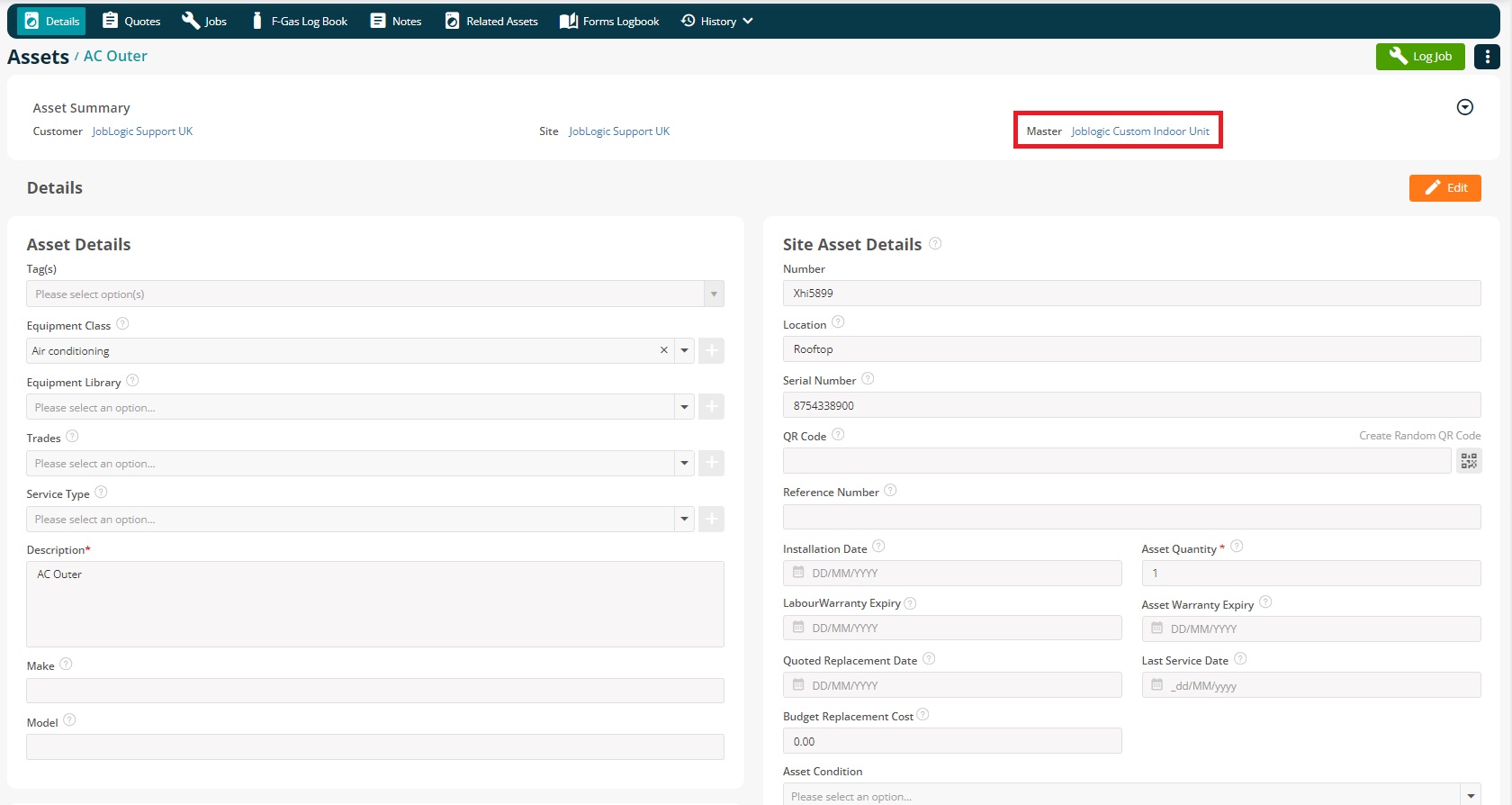
Task: Open the Asset Warranty Expiry date field
Action: (x=1311, y=629)
